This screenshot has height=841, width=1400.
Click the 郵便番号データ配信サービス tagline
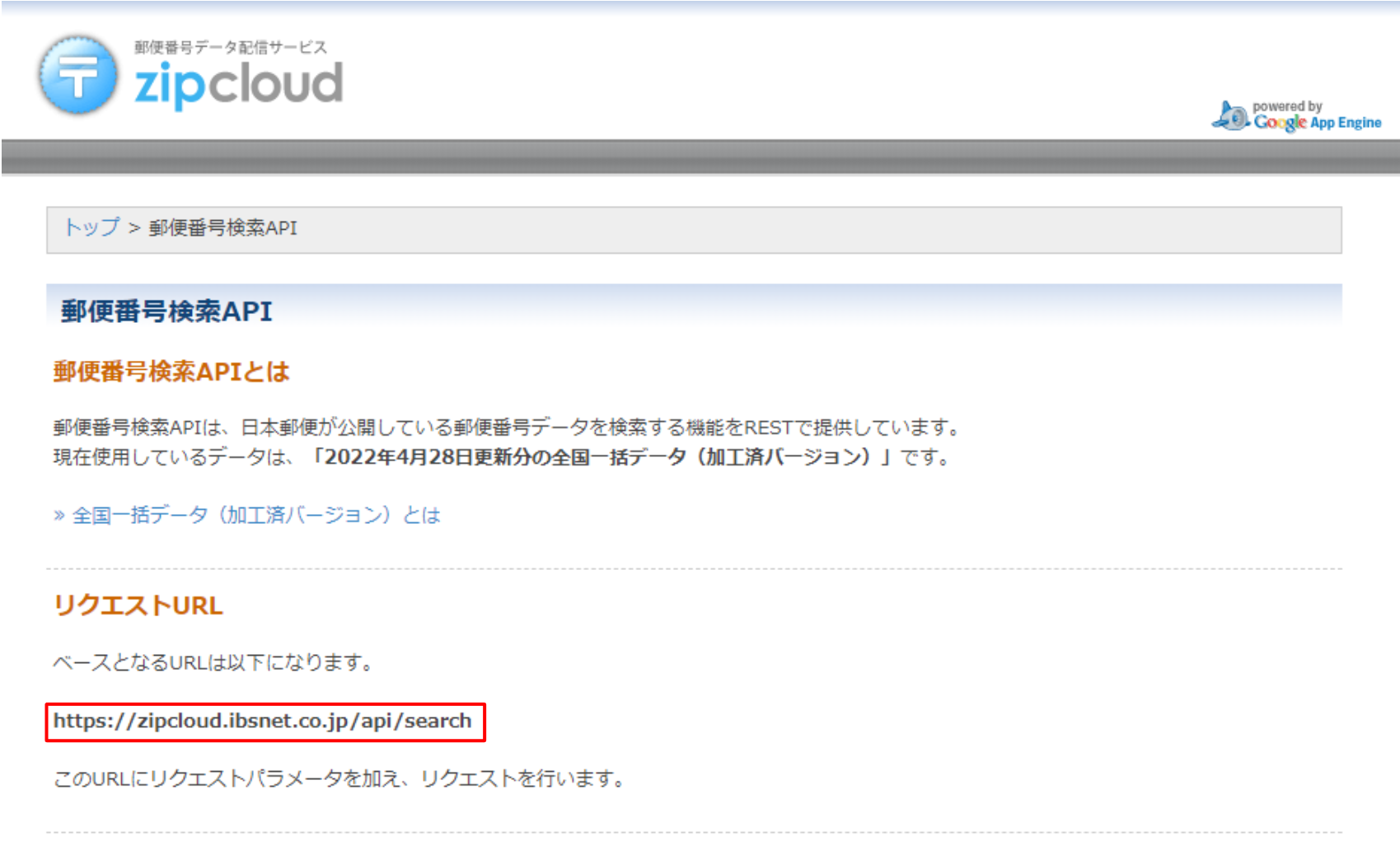click(x=231, y=47)
